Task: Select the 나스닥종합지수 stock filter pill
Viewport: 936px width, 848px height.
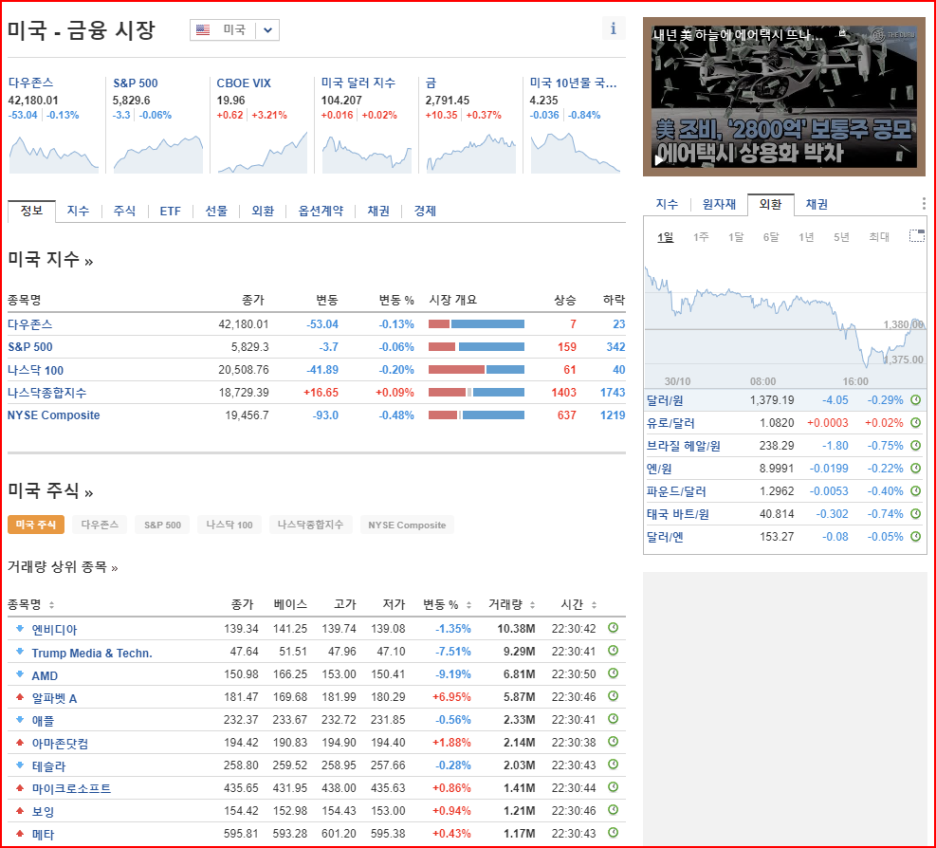Action: [310, 525]
